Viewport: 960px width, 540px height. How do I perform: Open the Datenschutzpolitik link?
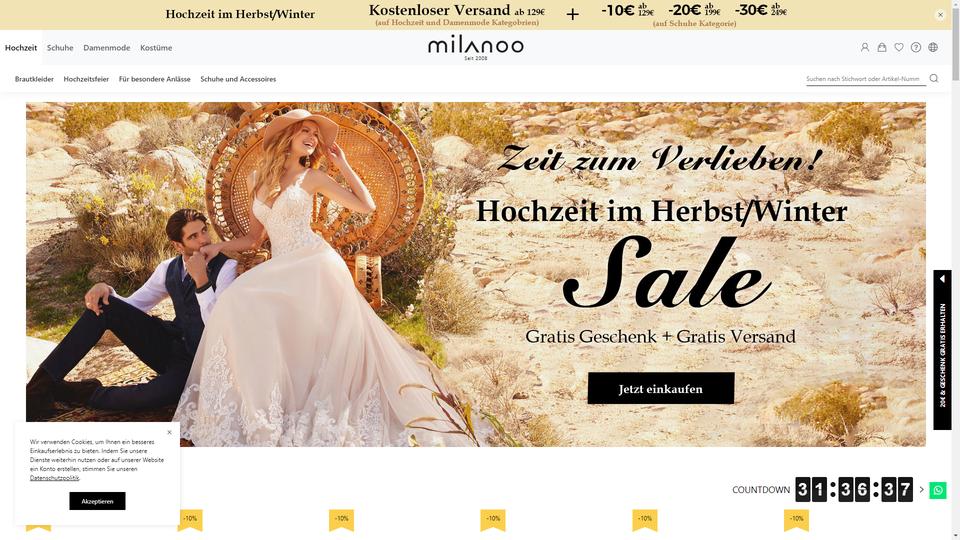(54, 478)
